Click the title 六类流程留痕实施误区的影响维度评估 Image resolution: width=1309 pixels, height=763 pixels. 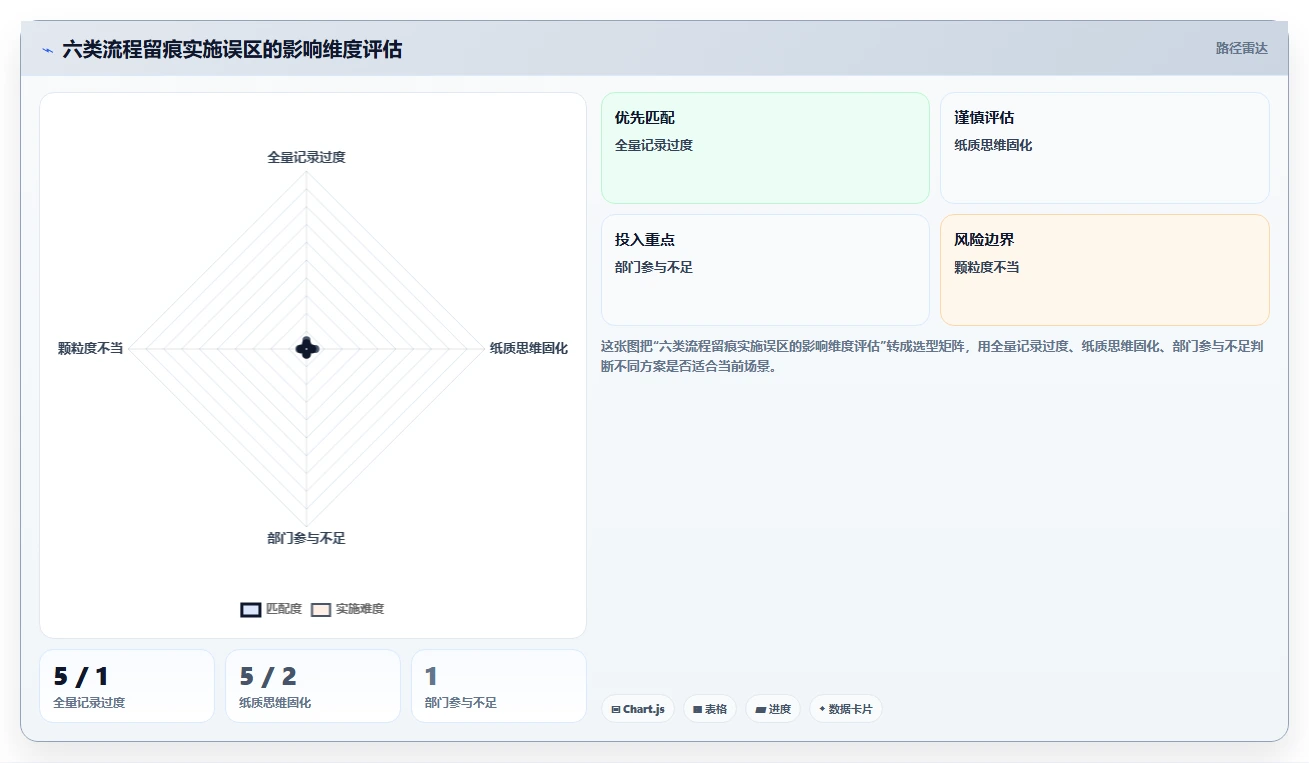pyautogui.click(x=232, y=50)
